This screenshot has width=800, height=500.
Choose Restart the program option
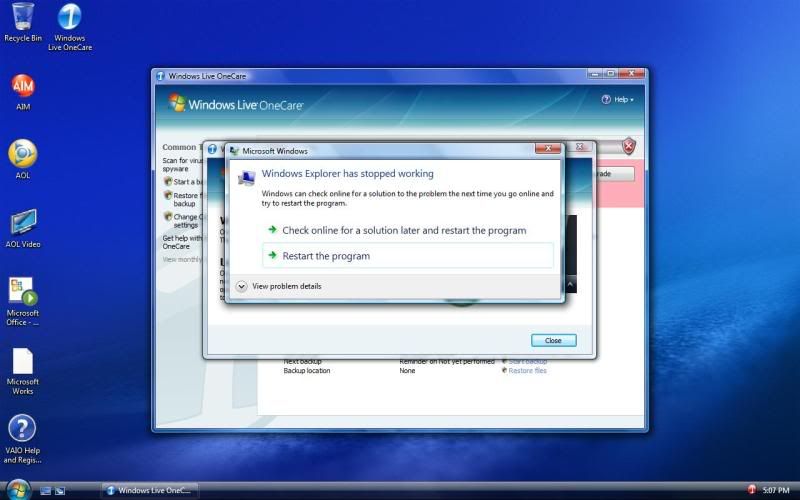[x=408, y=256]
